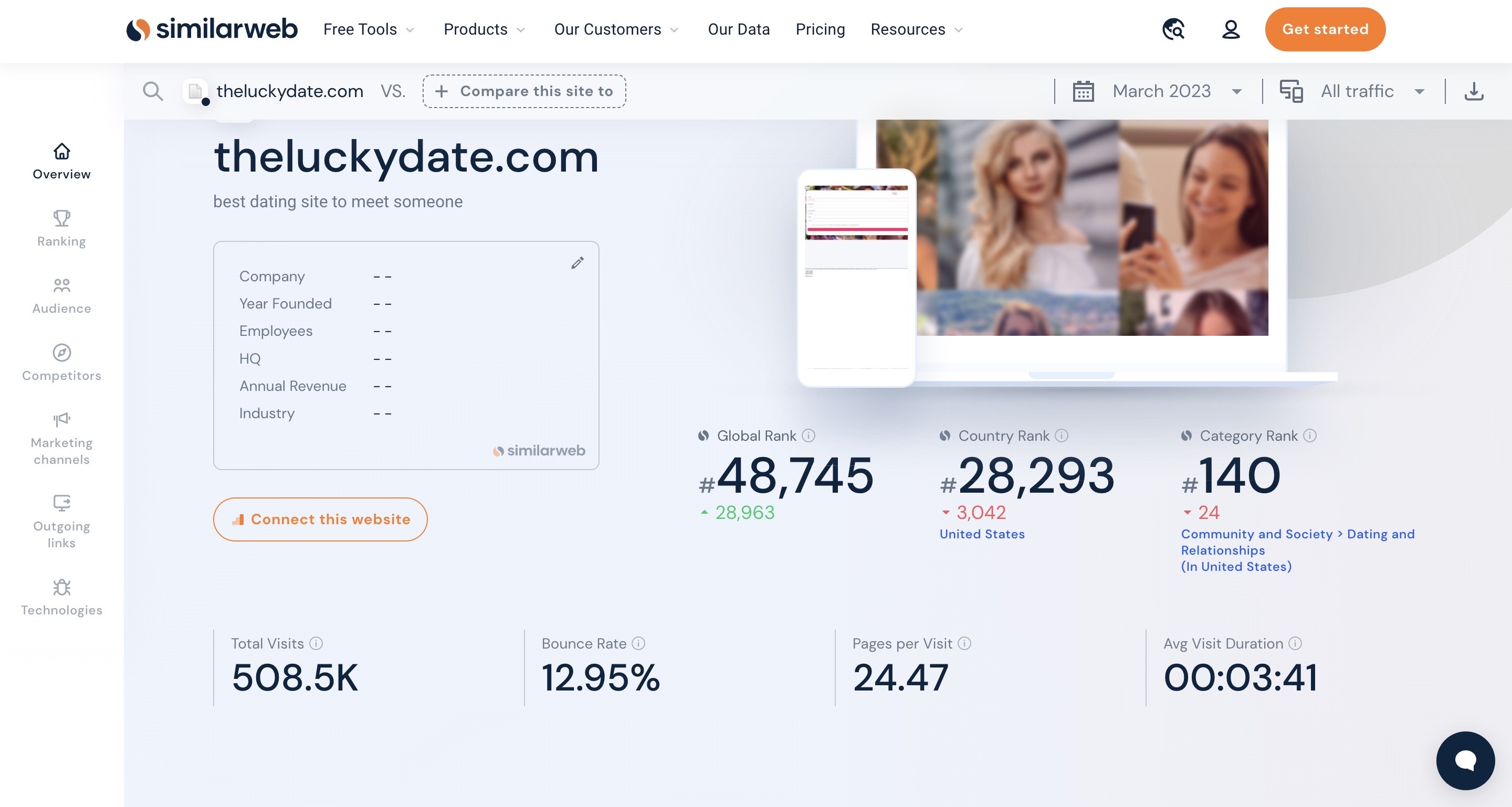Viewport: 1512px width, 807px height.
Task: Expand the Products menu
Action: click(484, 29)
